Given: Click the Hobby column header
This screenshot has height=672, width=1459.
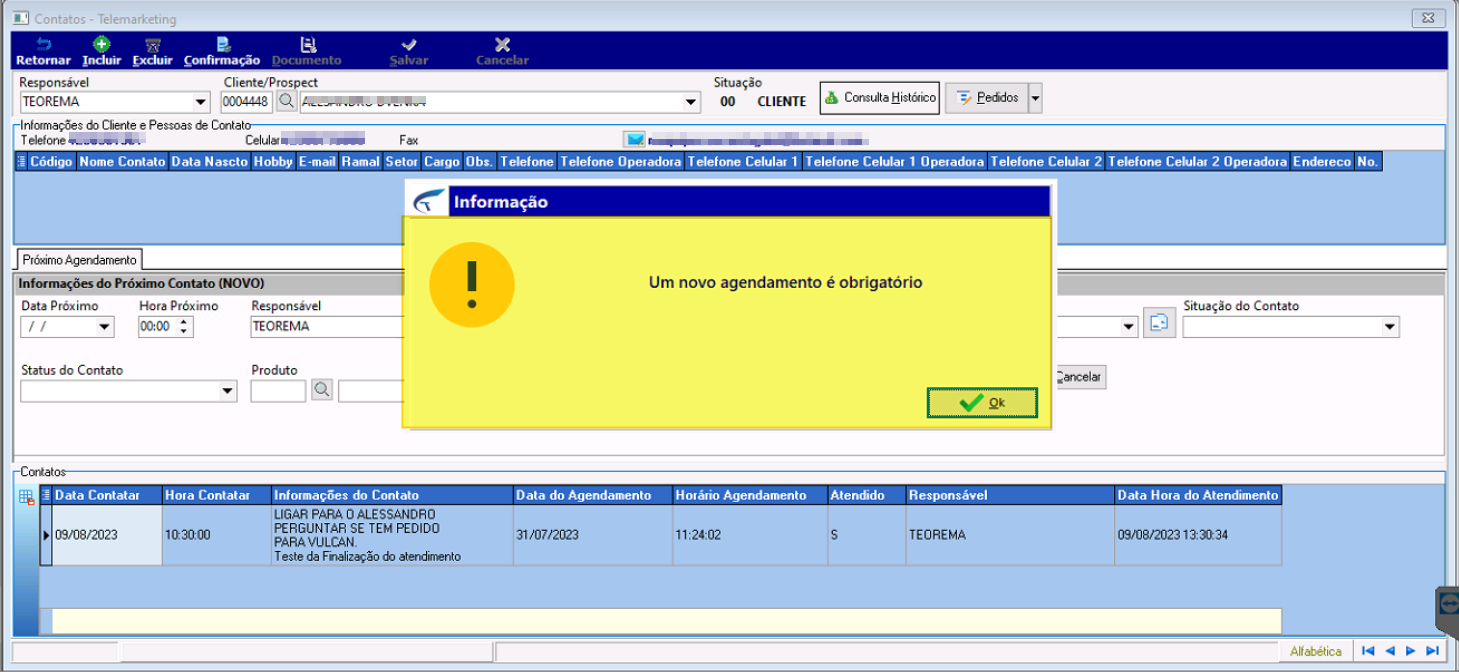Looking at the screenshot, I should click(273, 161).
